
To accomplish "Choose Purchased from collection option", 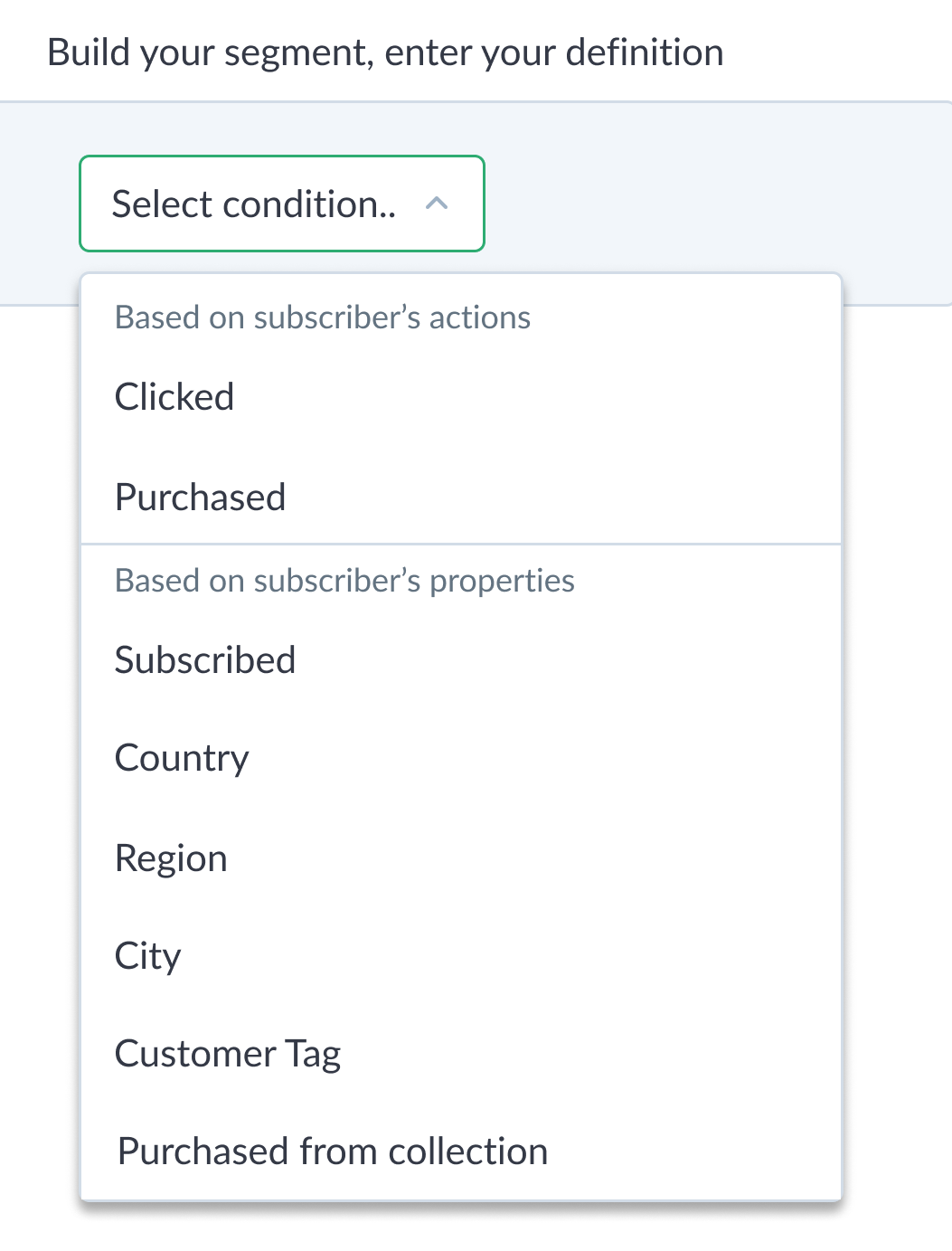I will [331, 1151].
